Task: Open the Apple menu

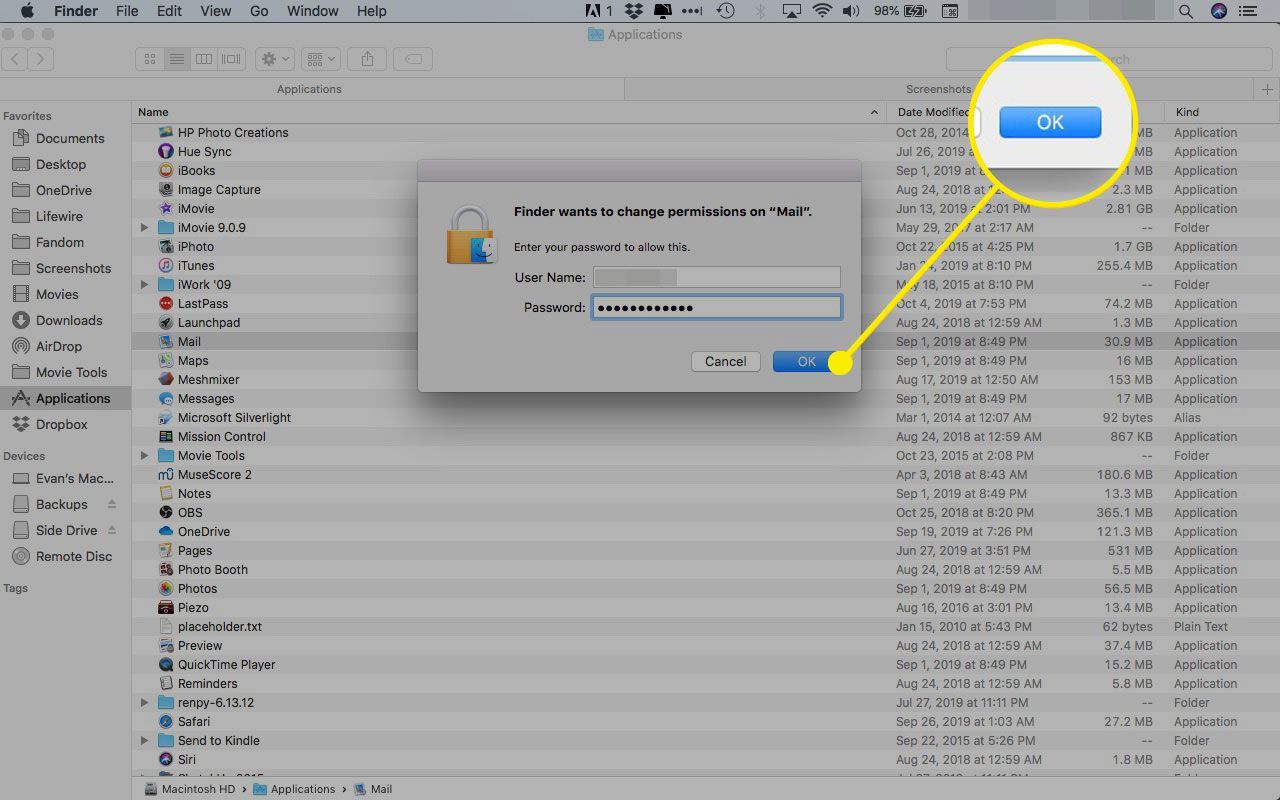Action: [x=27, y=11]
